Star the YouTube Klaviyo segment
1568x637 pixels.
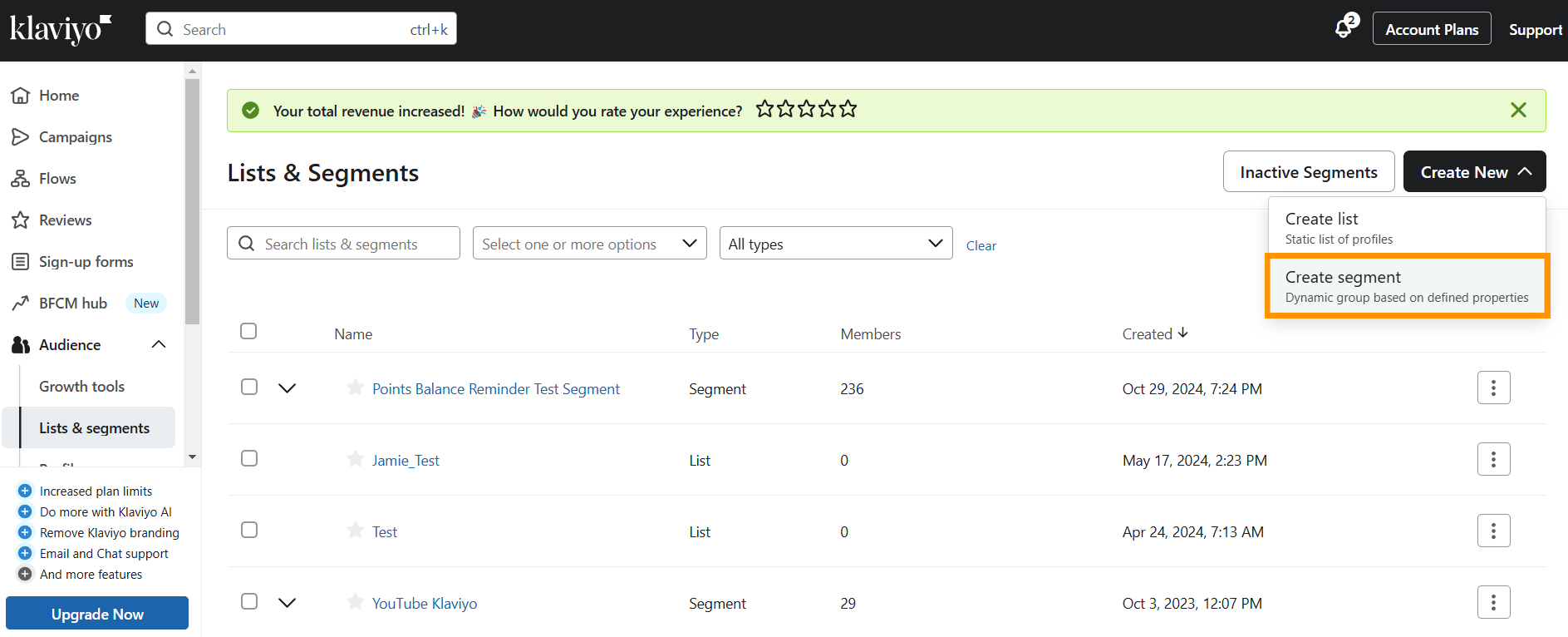355,602
